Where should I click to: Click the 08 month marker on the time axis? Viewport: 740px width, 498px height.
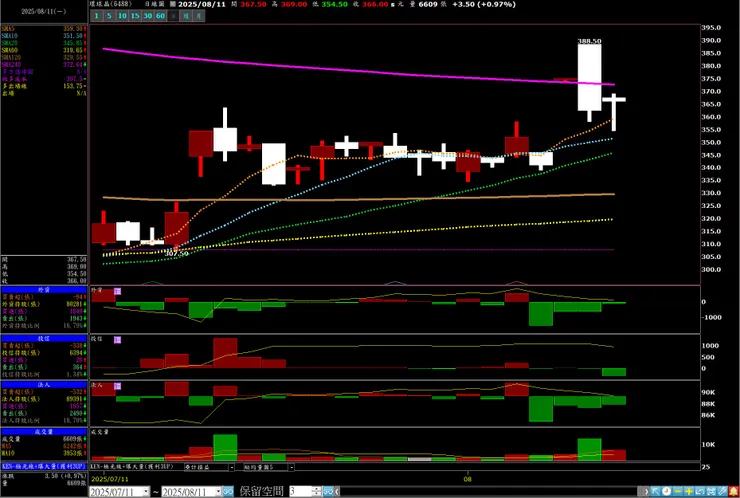click(467, 479)
